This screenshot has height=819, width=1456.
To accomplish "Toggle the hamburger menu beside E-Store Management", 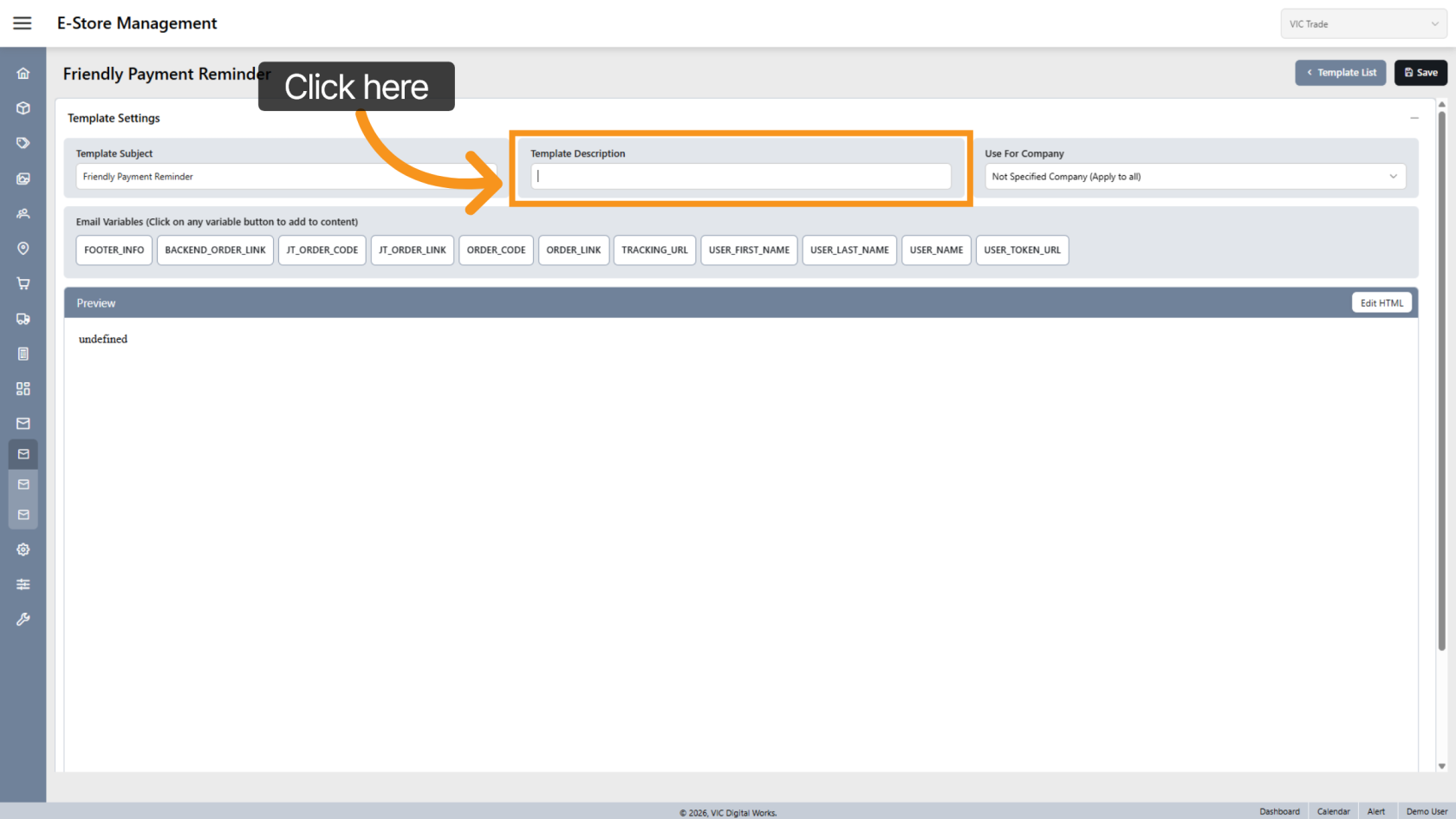I will 23,23.
